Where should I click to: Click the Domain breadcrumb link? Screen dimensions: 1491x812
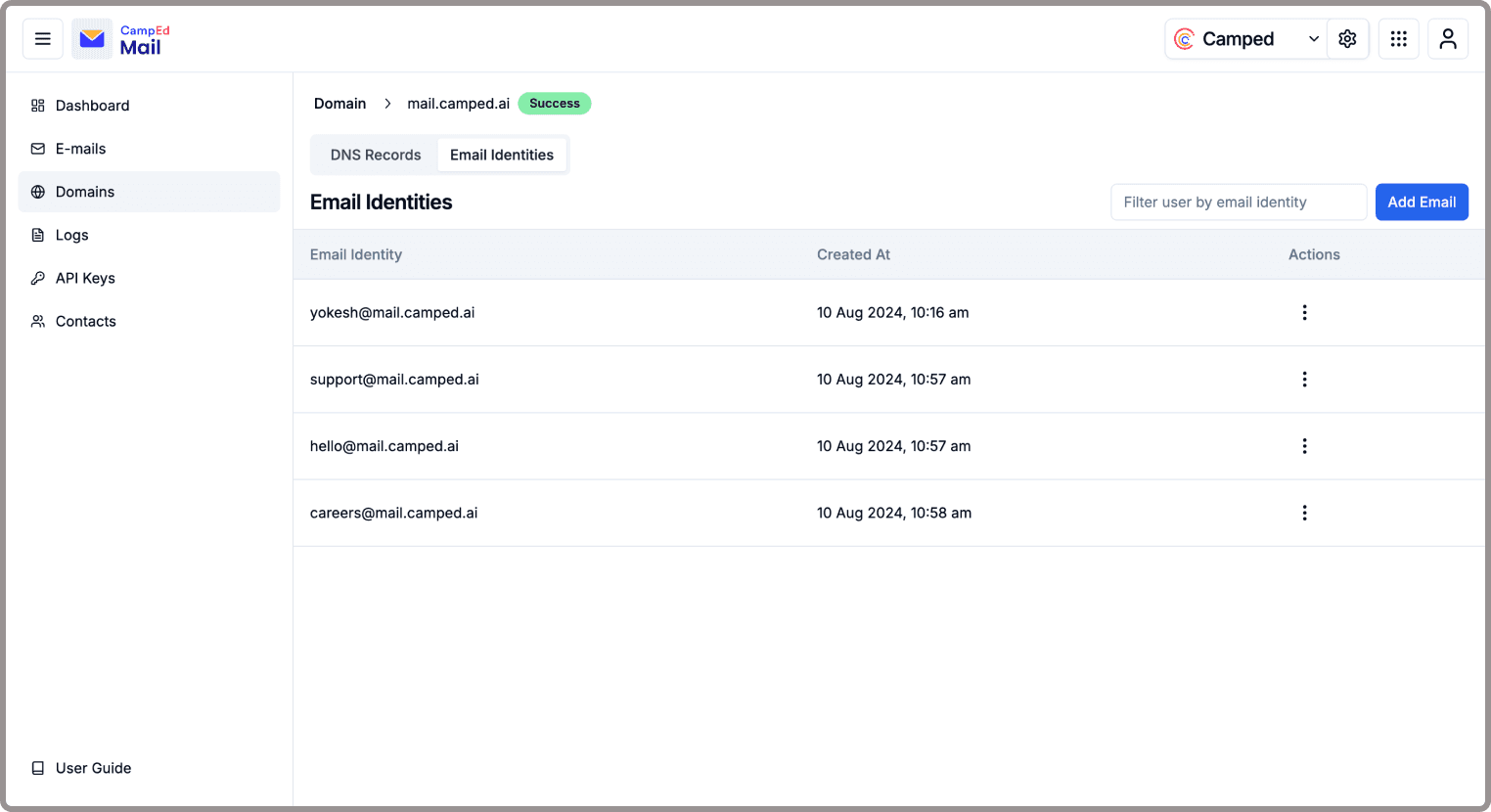coord(339,104)
